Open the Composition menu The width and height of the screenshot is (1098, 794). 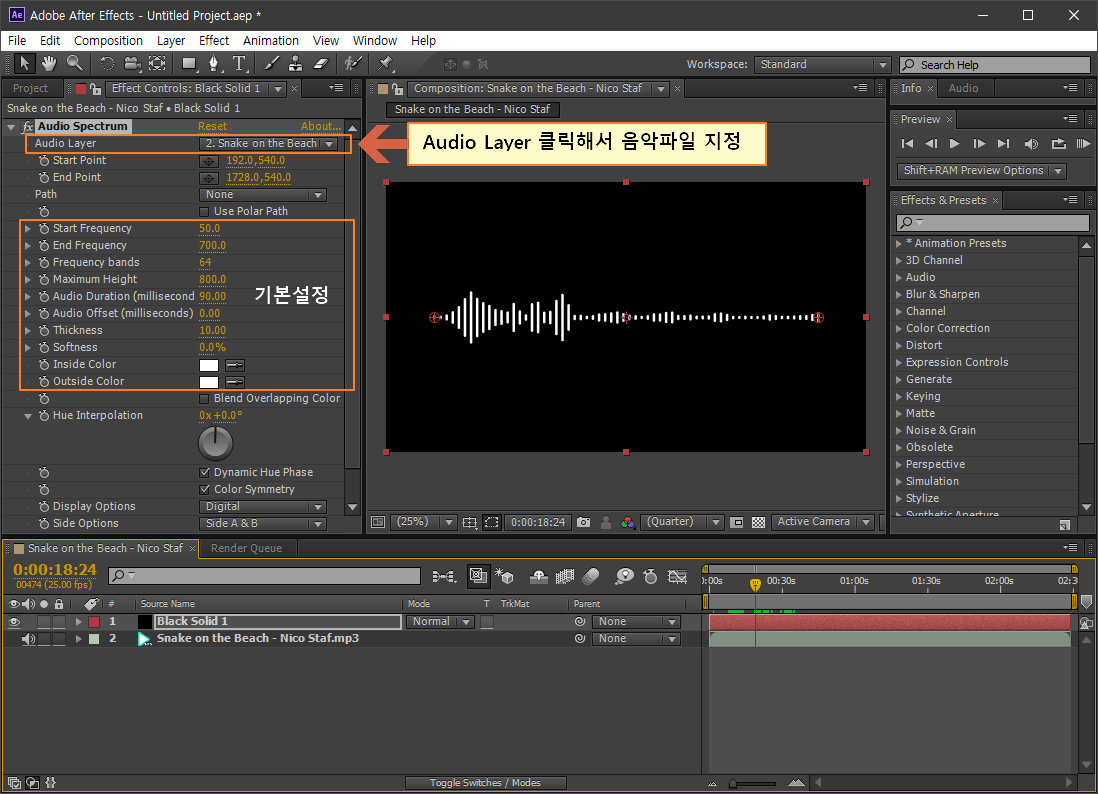point(109,41)
